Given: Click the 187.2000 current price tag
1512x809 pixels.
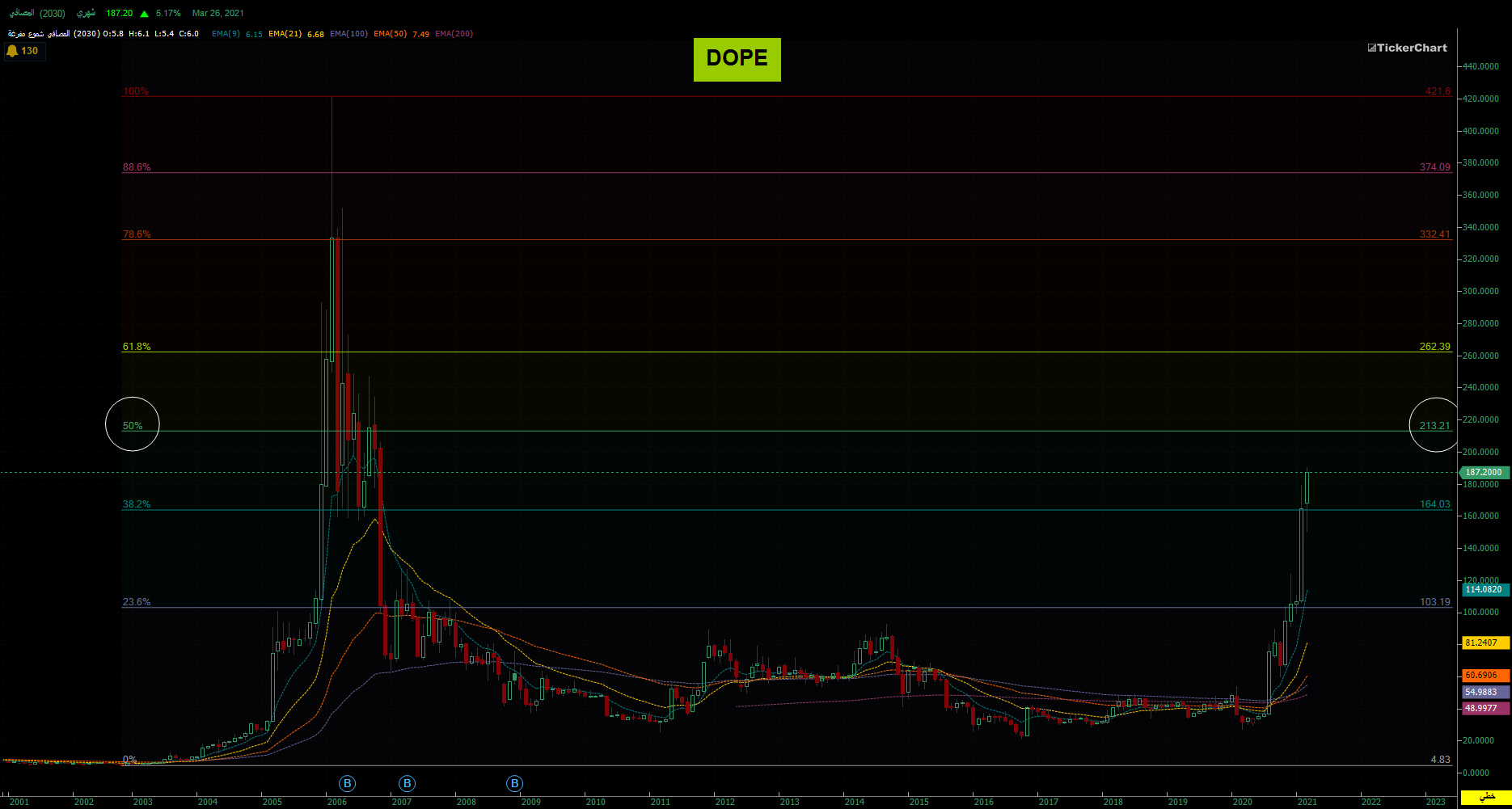Looking at the screenshot, I should click(x=1485, y=472).
